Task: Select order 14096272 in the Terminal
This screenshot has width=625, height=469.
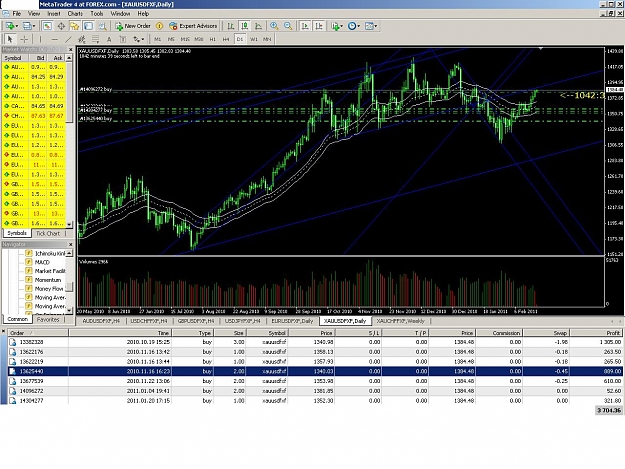Action: [313, 391]
